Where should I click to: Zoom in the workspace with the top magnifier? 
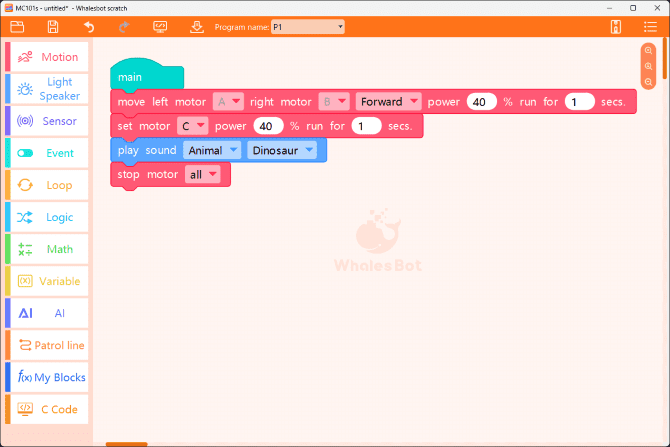(x=648, y=50)
